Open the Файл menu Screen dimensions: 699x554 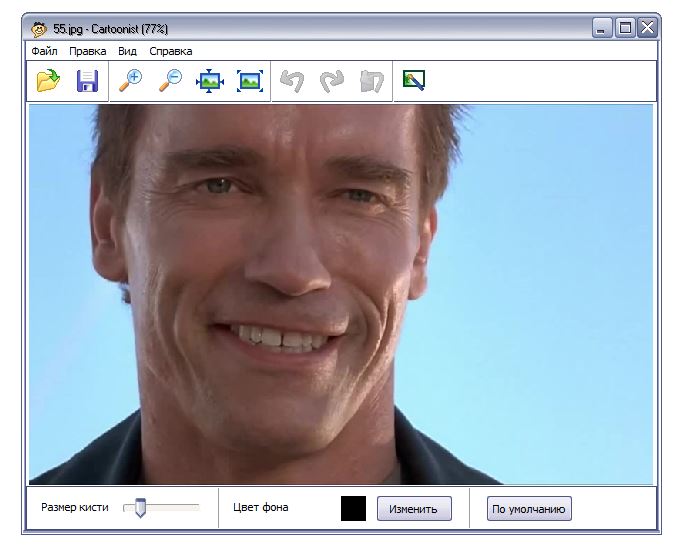(x=44, y=51)
